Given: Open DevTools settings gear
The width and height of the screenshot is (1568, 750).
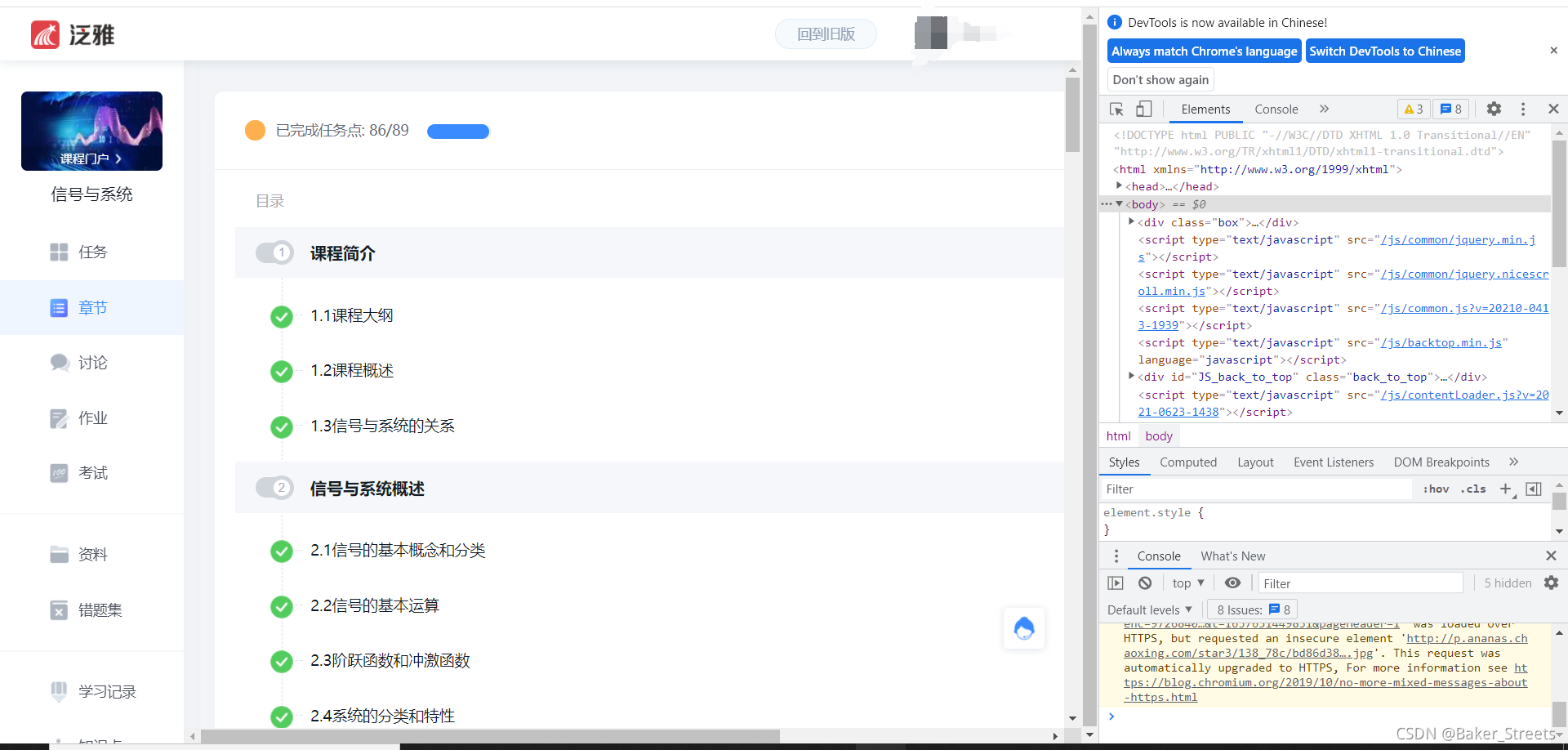Looking at the screenshot, I should pos(1494,109).
